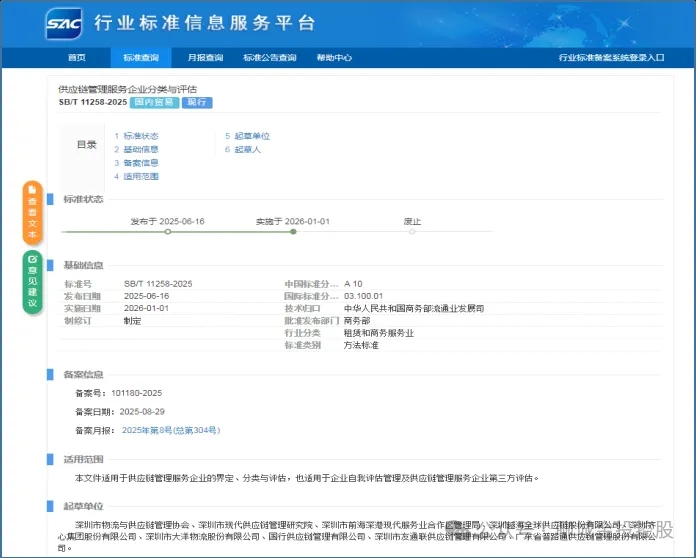Jump to 起草人 in the contents
The image size is (696, 558).
pyautogui.click(x=247, y=149)
